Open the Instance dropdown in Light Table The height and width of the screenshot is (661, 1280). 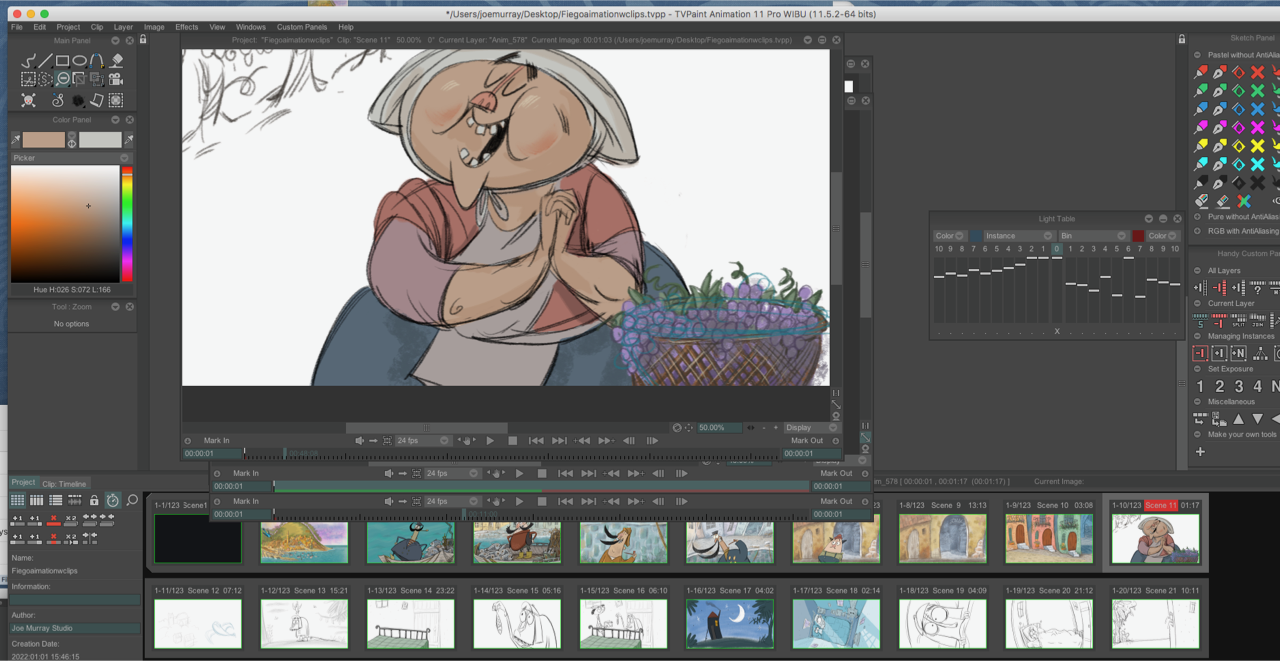(x=1019, y=236)
